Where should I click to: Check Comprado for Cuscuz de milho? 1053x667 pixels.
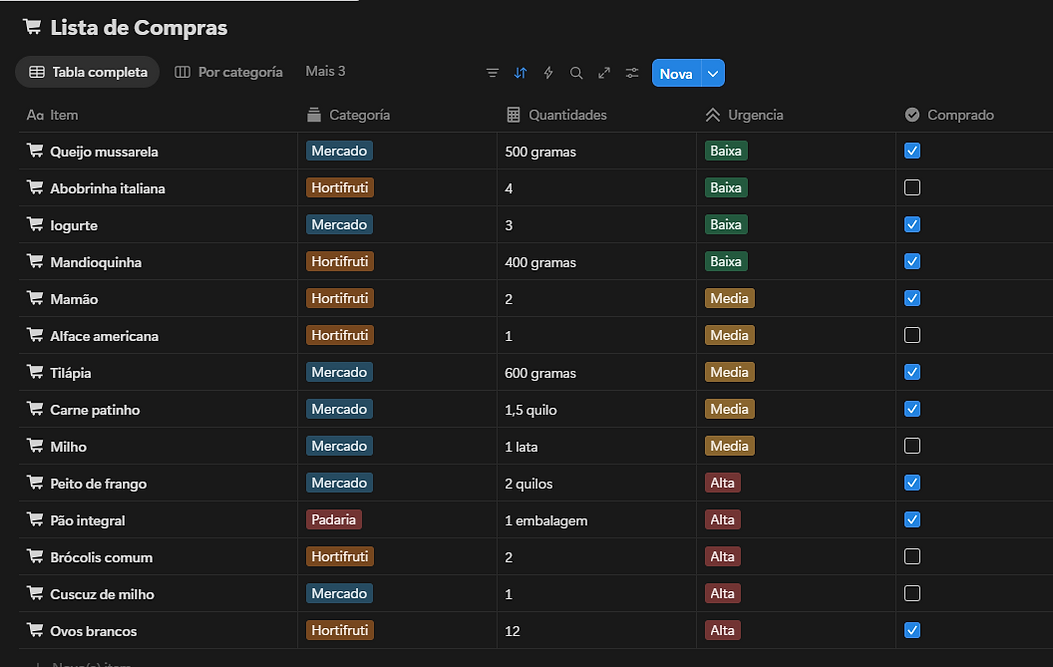click(912, 594)
